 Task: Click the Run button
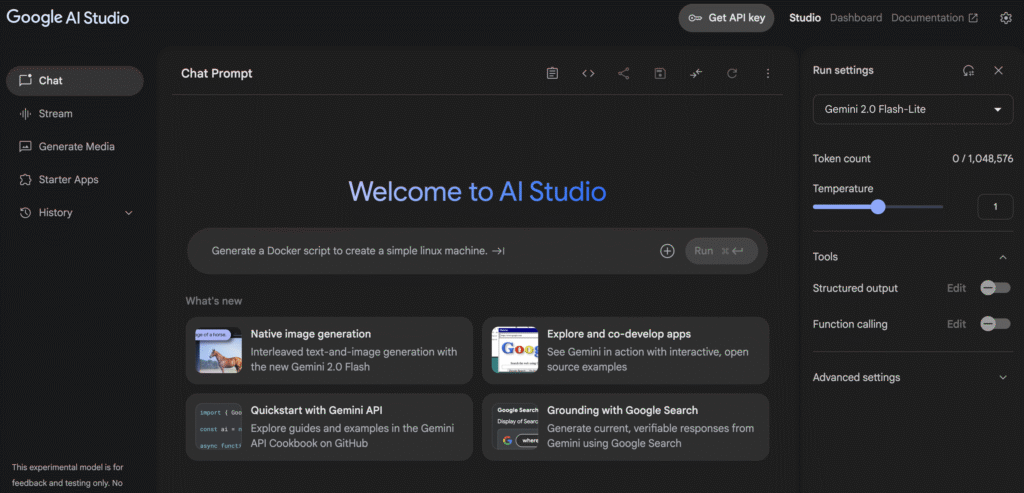(x=721, y=251)
